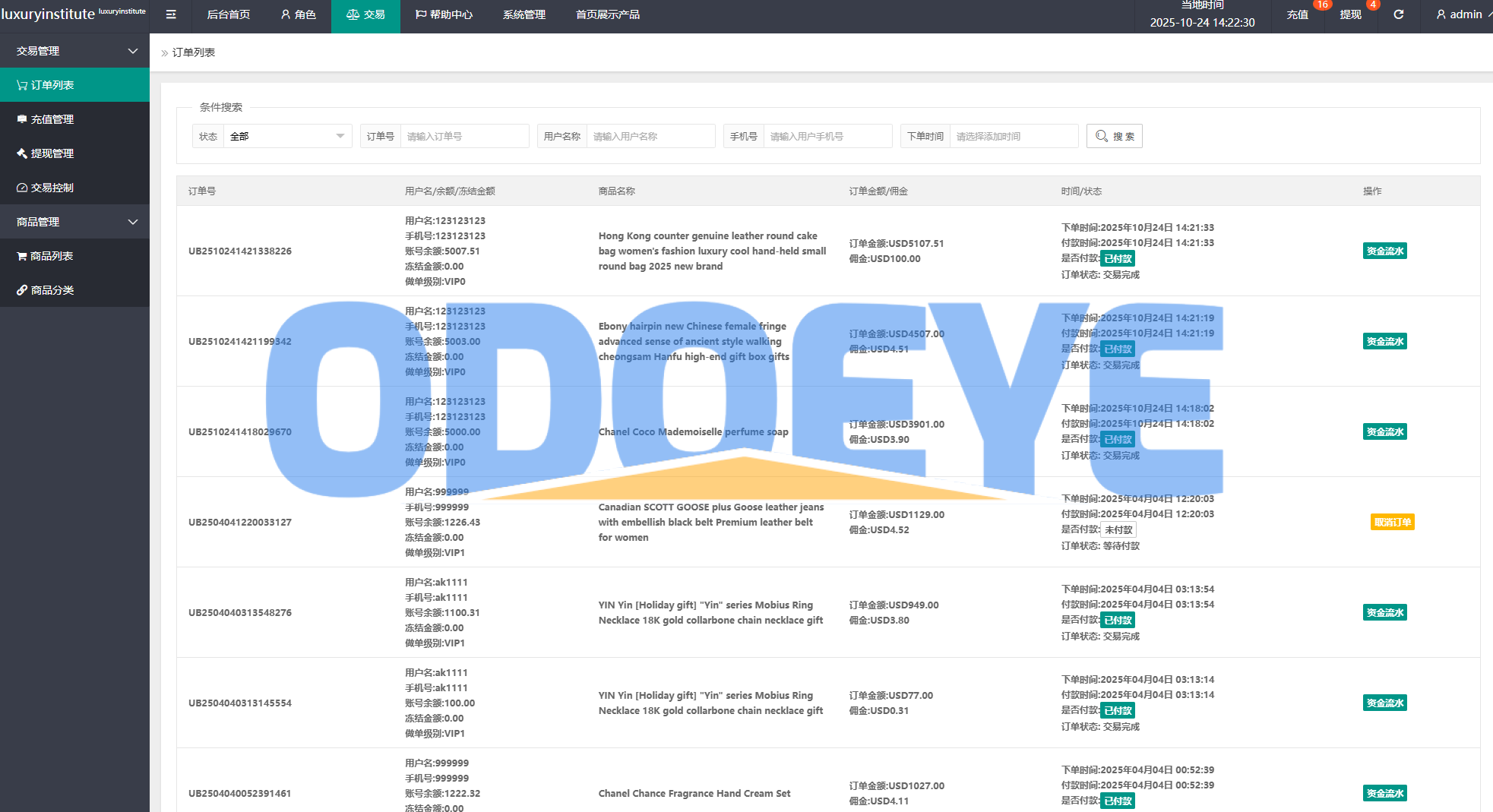This screenshot has width=1493, height=812.
Task: Click the orange 取消订单 button
Action: [1392, 522]
